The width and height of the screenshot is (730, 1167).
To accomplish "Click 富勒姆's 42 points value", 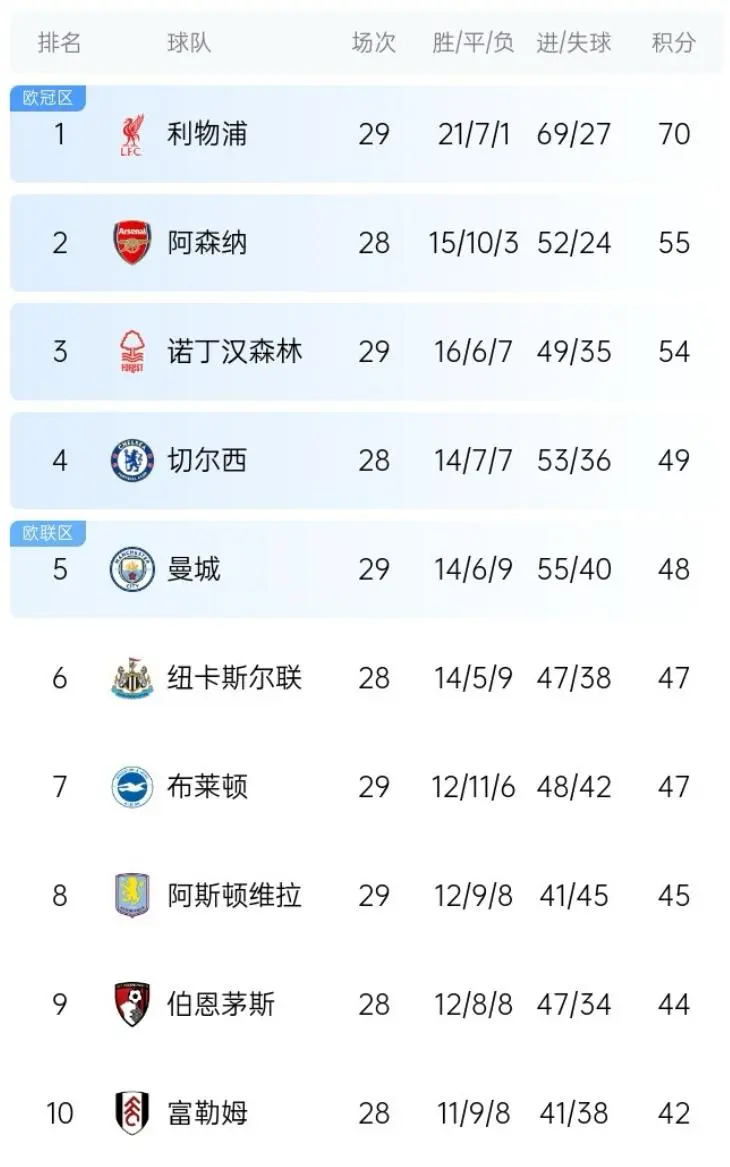I will coord(674,1112).
